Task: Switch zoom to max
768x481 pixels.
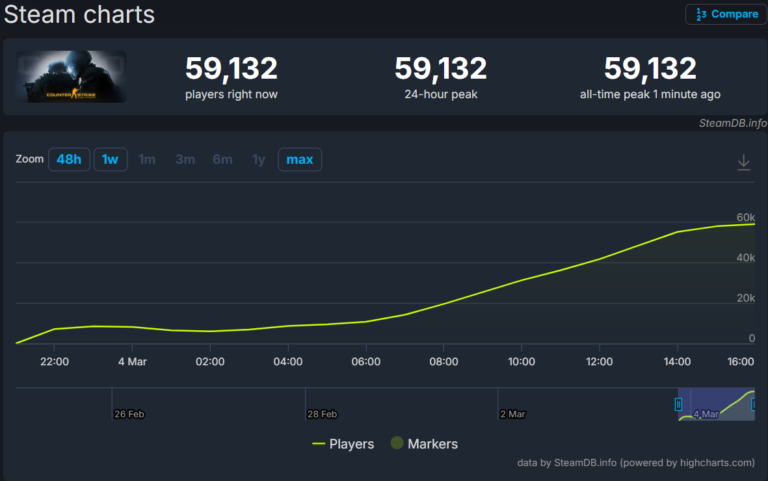Action: (300, 159)
